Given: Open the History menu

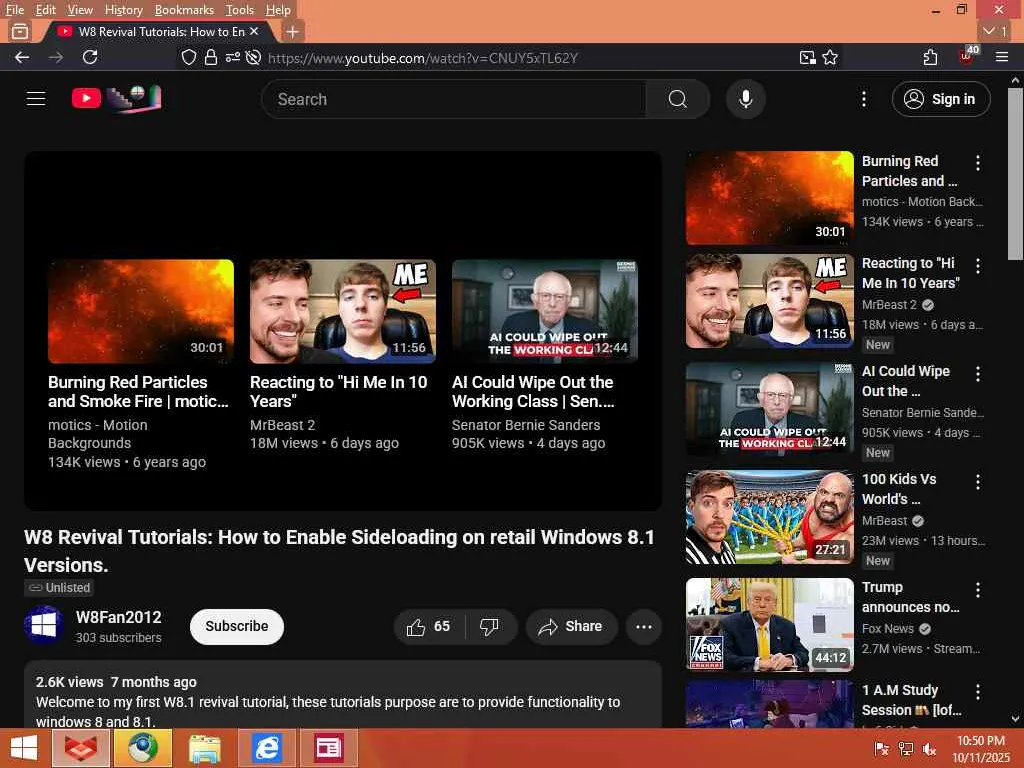Looking at the screenshot, I should 123,10.
